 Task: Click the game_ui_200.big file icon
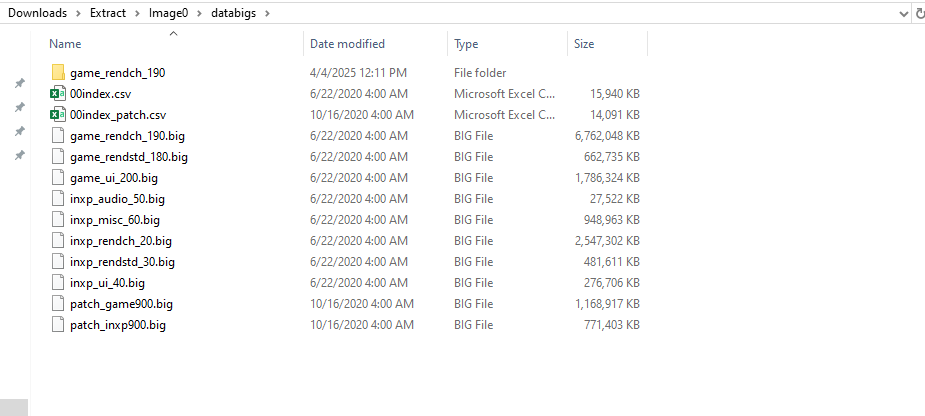[58, 178]
